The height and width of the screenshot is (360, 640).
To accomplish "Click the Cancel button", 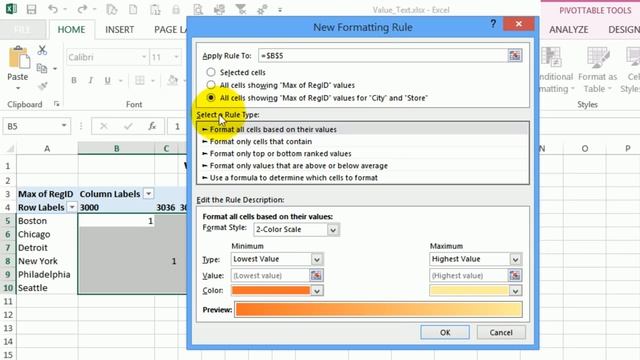I will [501, 332].
